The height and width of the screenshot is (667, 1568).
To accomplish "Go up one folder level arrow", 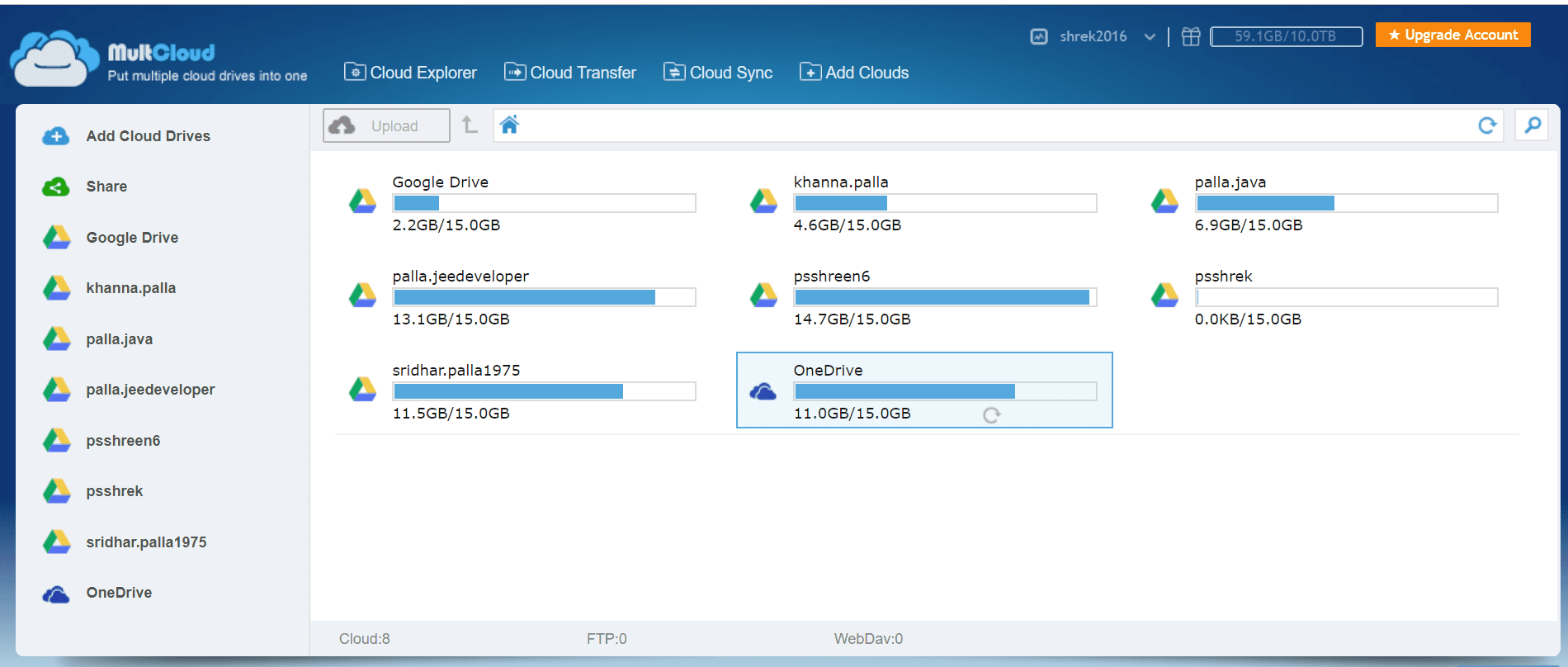I will (x=470, y=125).
